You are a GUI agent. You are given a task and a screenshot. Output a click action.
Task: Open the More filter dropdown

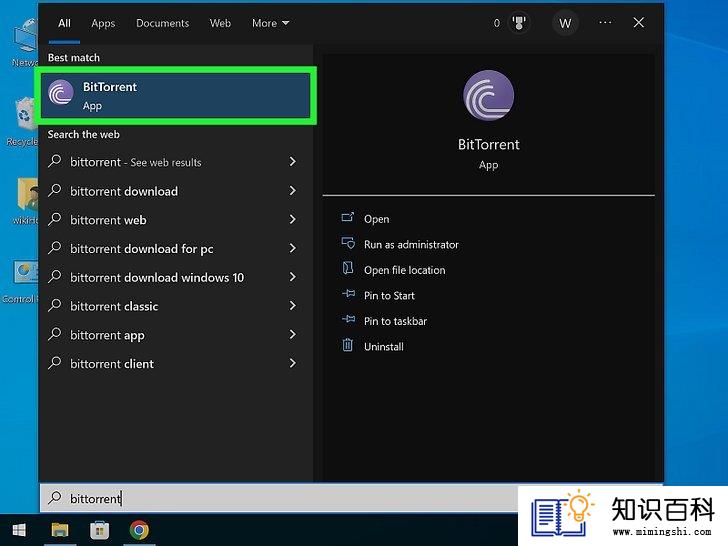click(x=271, y=23)
